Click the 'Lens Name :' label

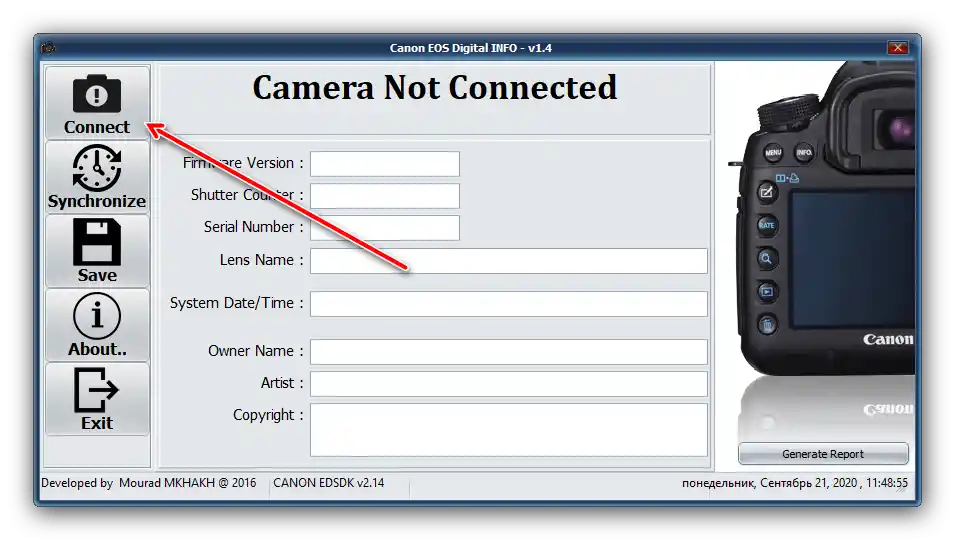[261, 260]
